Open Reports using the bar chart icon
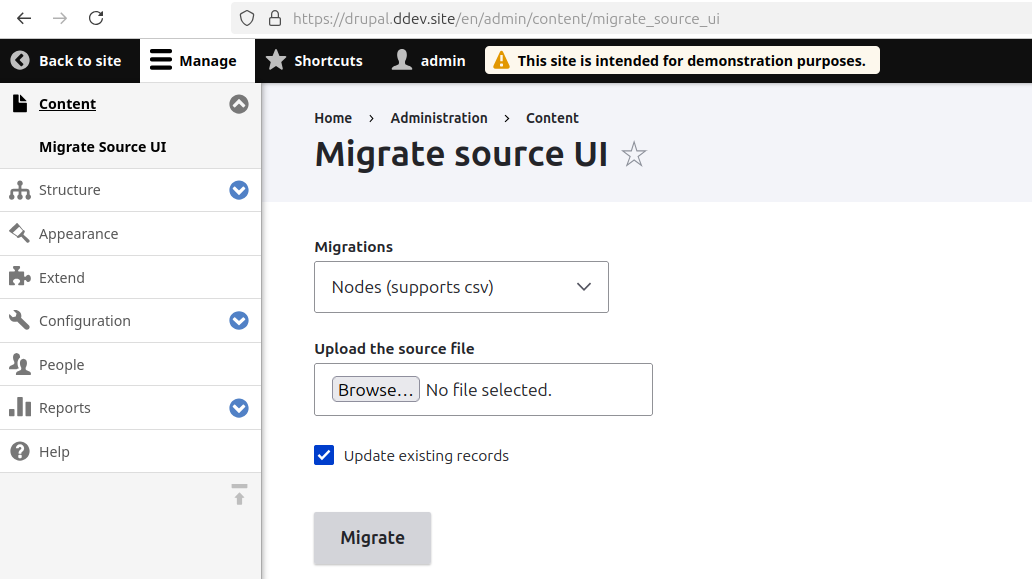Image resolution: width=1032 pixels, height=579 pixels. point(18,407)
